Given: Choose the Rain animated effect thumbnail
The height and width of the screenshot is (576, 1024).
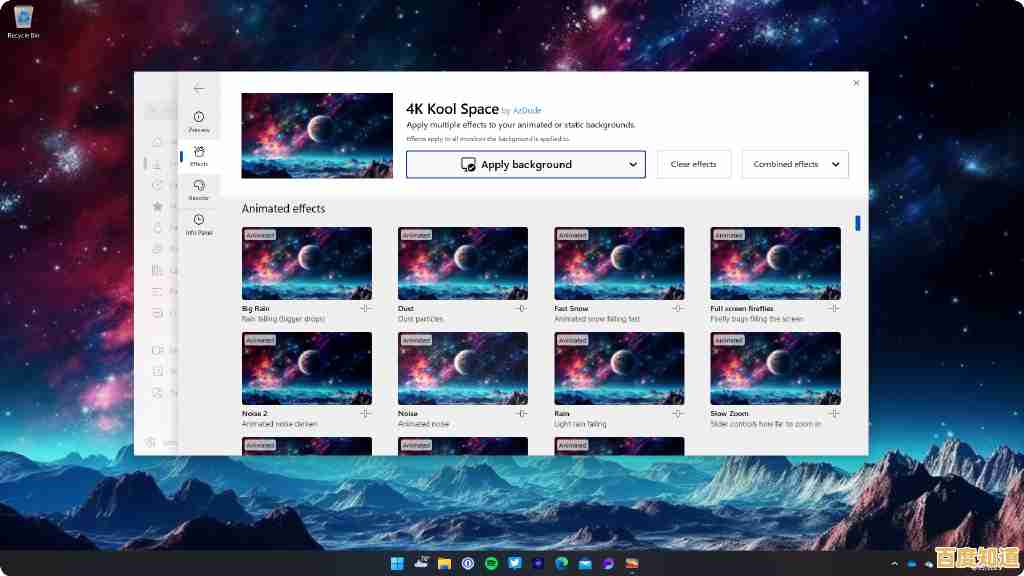Looking at the screenshot, I should click(x=619, y=368).
